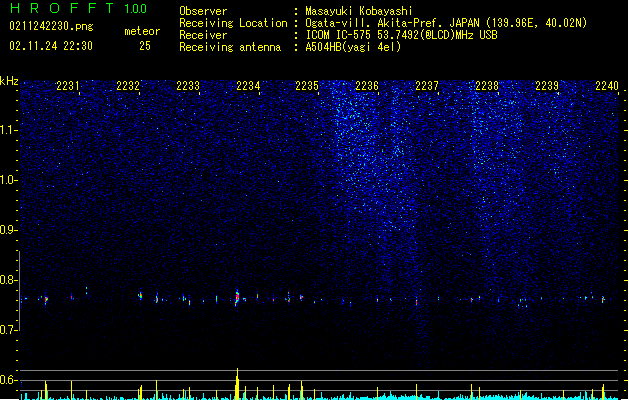This screenshot has height=400, width=629.
Task: Click the 0.8 kHz axis label
Action: pos(8,280)
